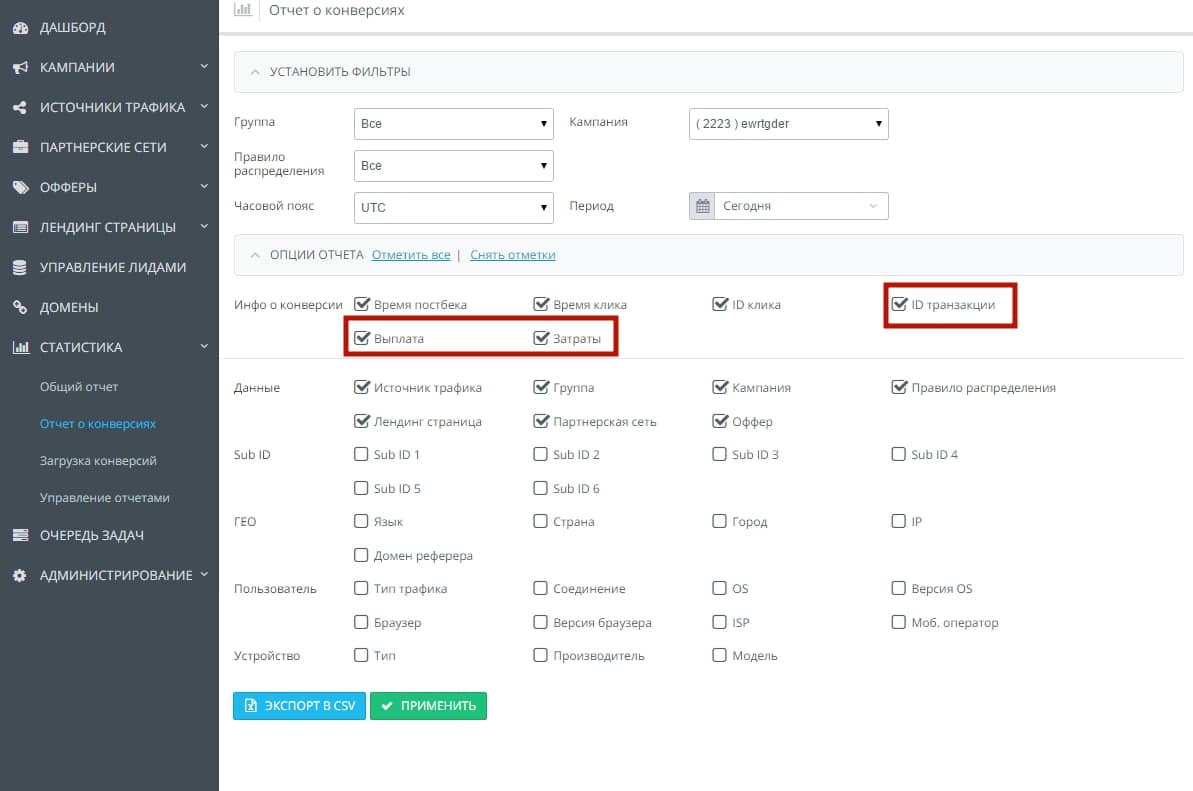Click the УПРАВЛЕНИЕ ЛИДАМИ database icon
This screenshot has height=791, width=1193.
point(21,267)
